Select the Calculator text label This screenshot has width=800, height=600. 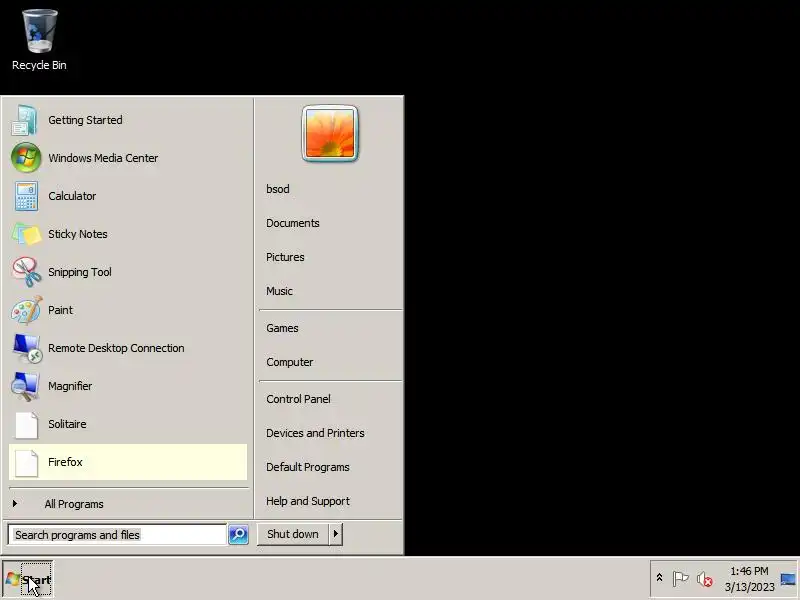[72, 196]
